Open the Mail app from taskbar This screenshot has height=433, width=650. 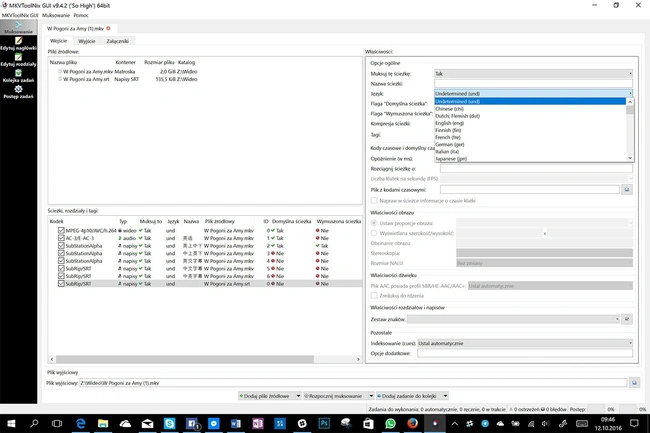(x=147, y=423)
